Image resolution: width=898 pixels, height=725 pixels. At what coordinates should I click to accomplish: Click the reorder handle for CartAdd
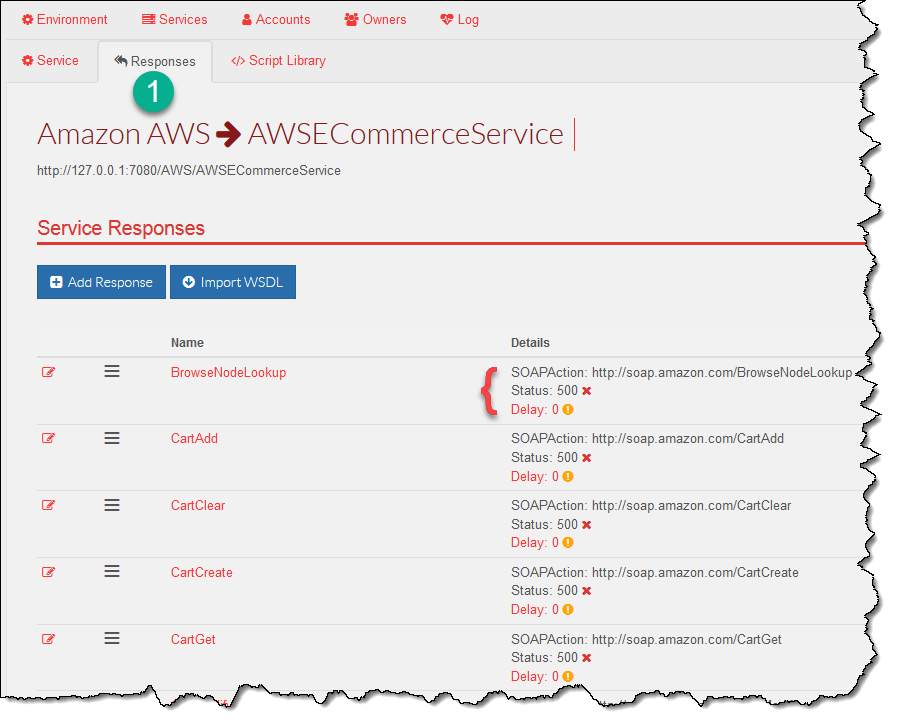point(112,438)
